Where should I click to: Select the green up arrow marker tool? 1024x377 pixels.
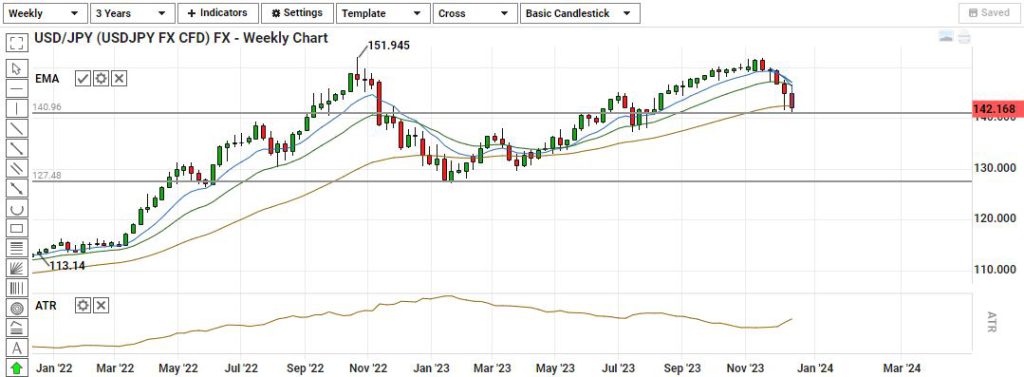(16, 368)
